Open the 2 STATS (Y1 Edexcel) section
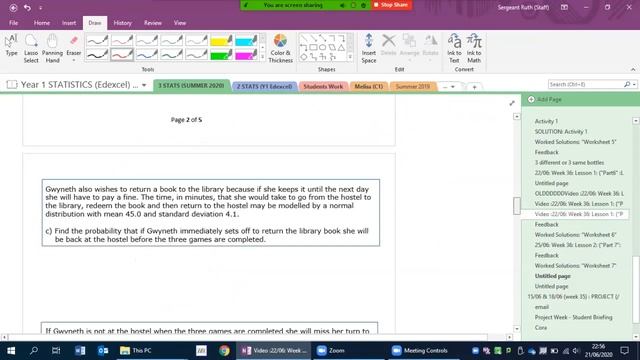 (264, 87)
